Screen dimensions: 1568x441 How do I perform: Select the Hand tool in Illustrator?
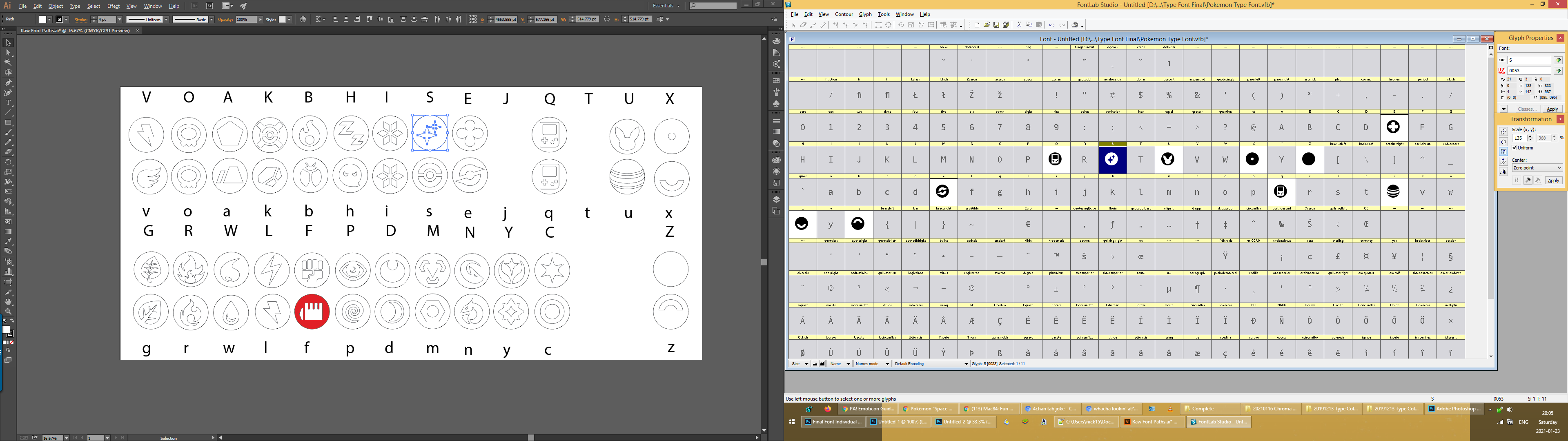pyautogui.click(x=9, y=301)
